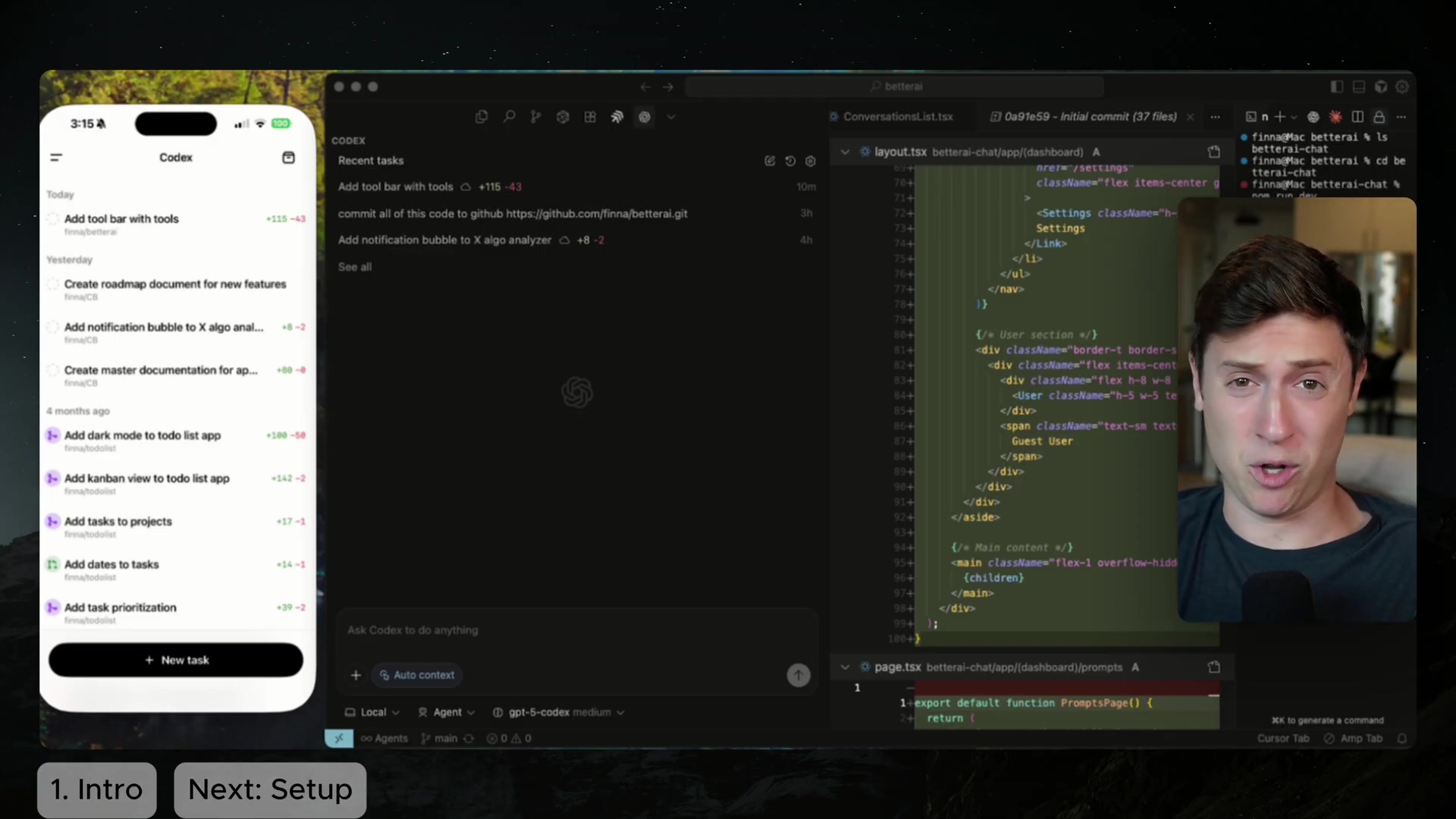Open terminal panel more actions ellipsis
The image size is (1456, 819).
(x=1401, y=117)
